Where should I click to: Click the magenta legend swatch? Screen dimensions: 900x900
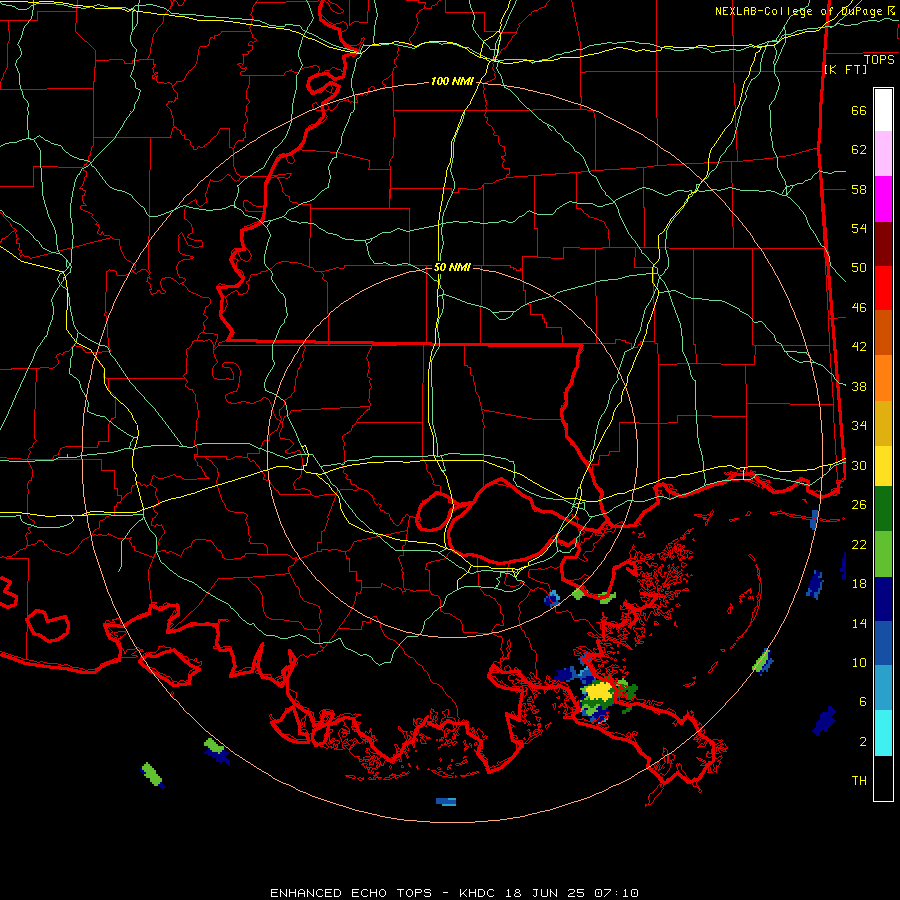(883, 199)
